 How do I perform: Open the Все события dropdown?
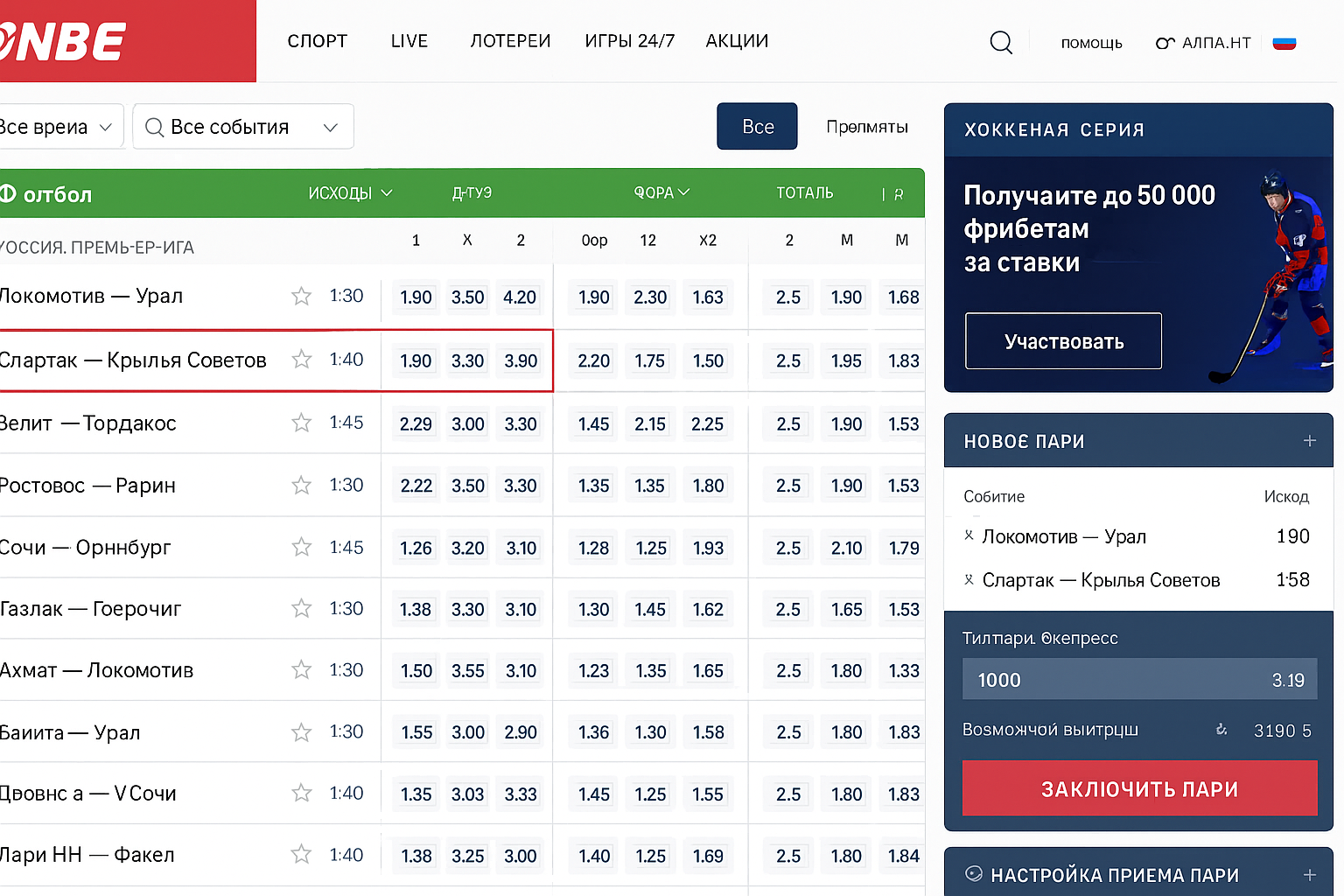click(x=243, y=127)
